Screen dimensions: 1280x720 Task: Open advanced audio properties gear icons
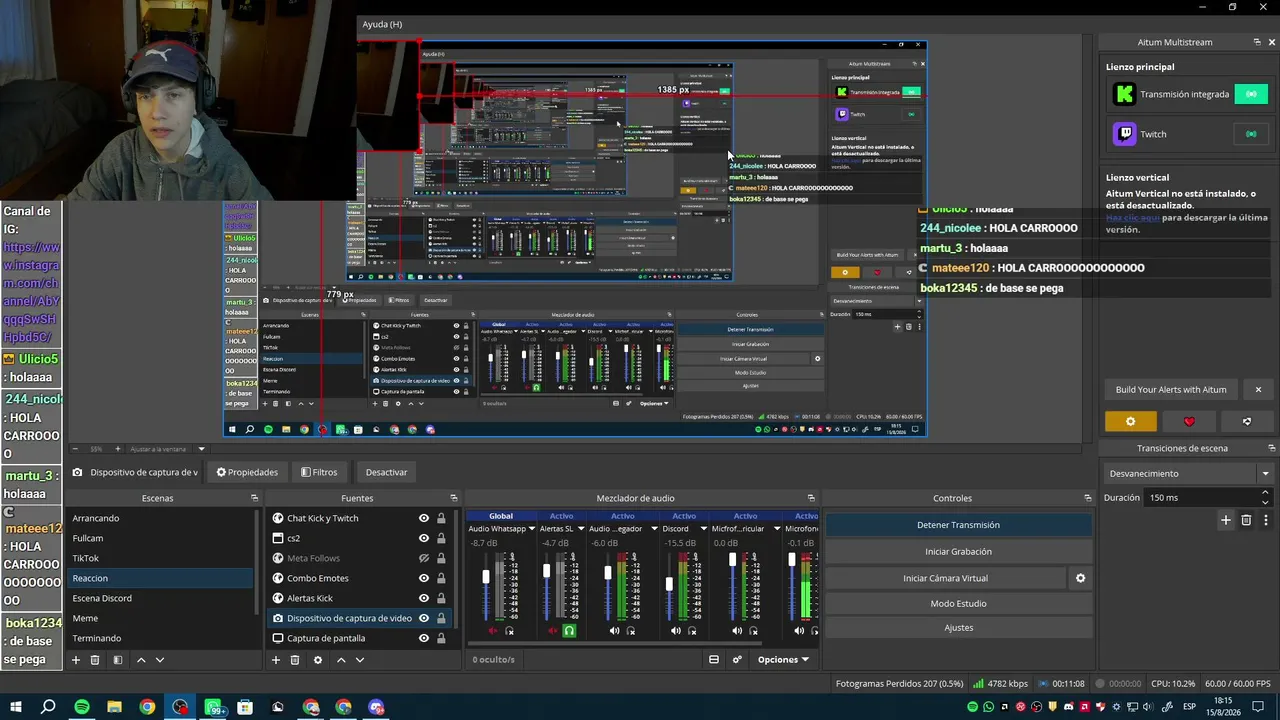coord(737,660)
